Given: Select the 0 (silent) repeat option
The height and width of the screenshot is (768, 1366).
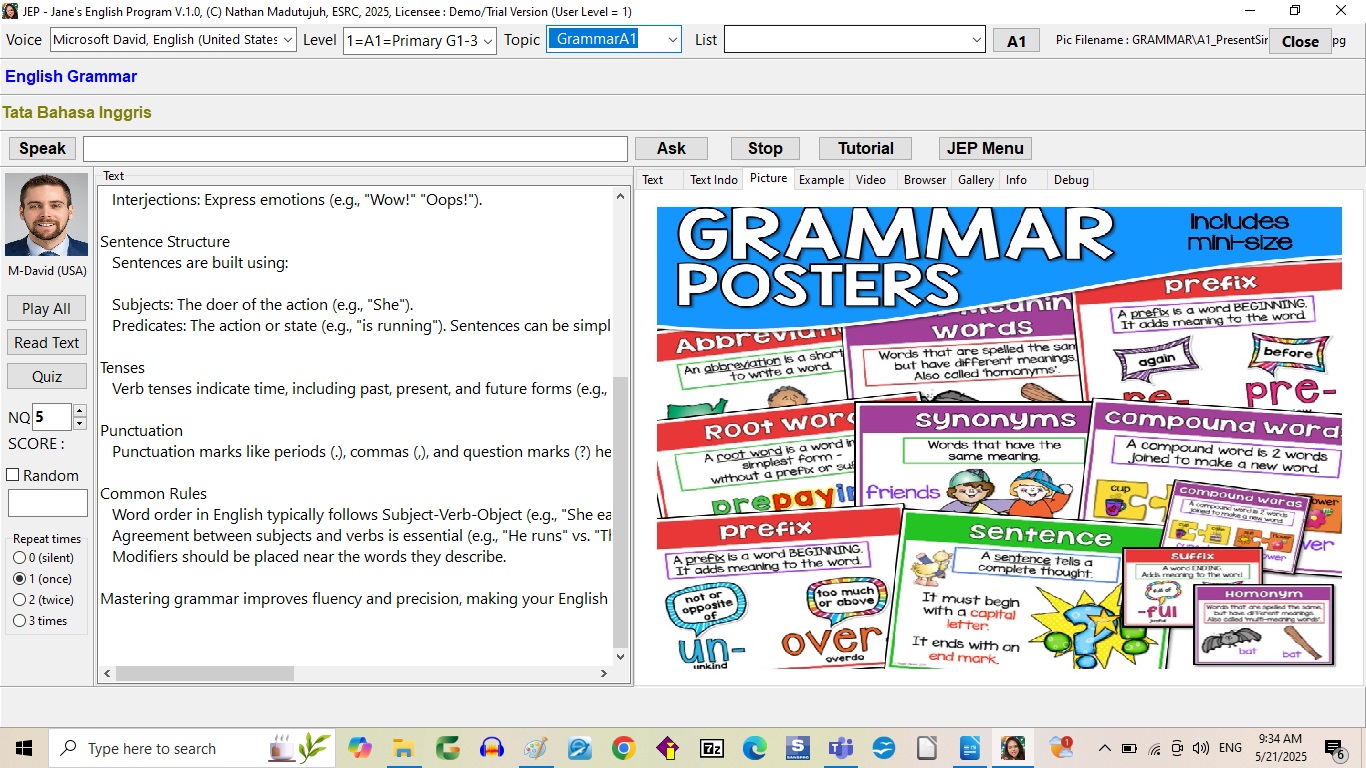Looking at the screenshot, I should point(20,558).
